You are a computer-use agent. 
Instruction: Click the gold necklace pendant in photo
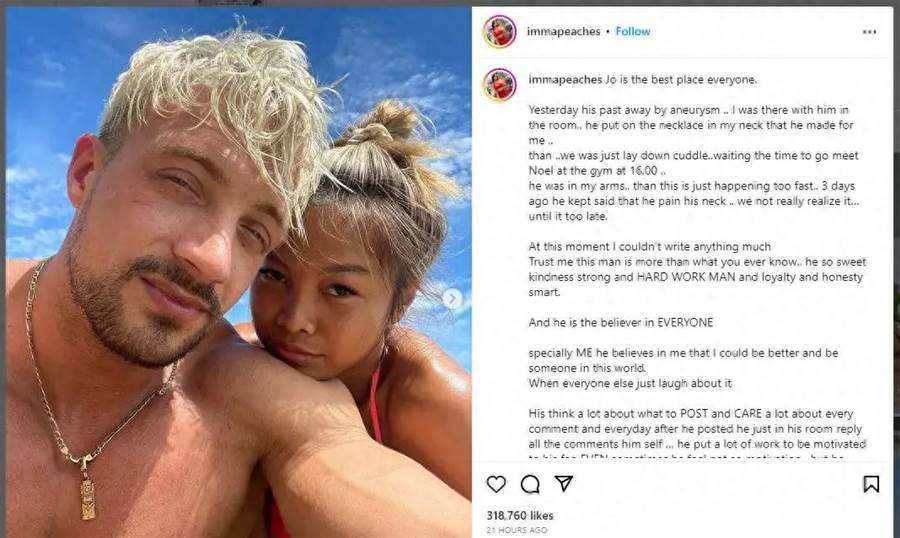tap(87, 493)
